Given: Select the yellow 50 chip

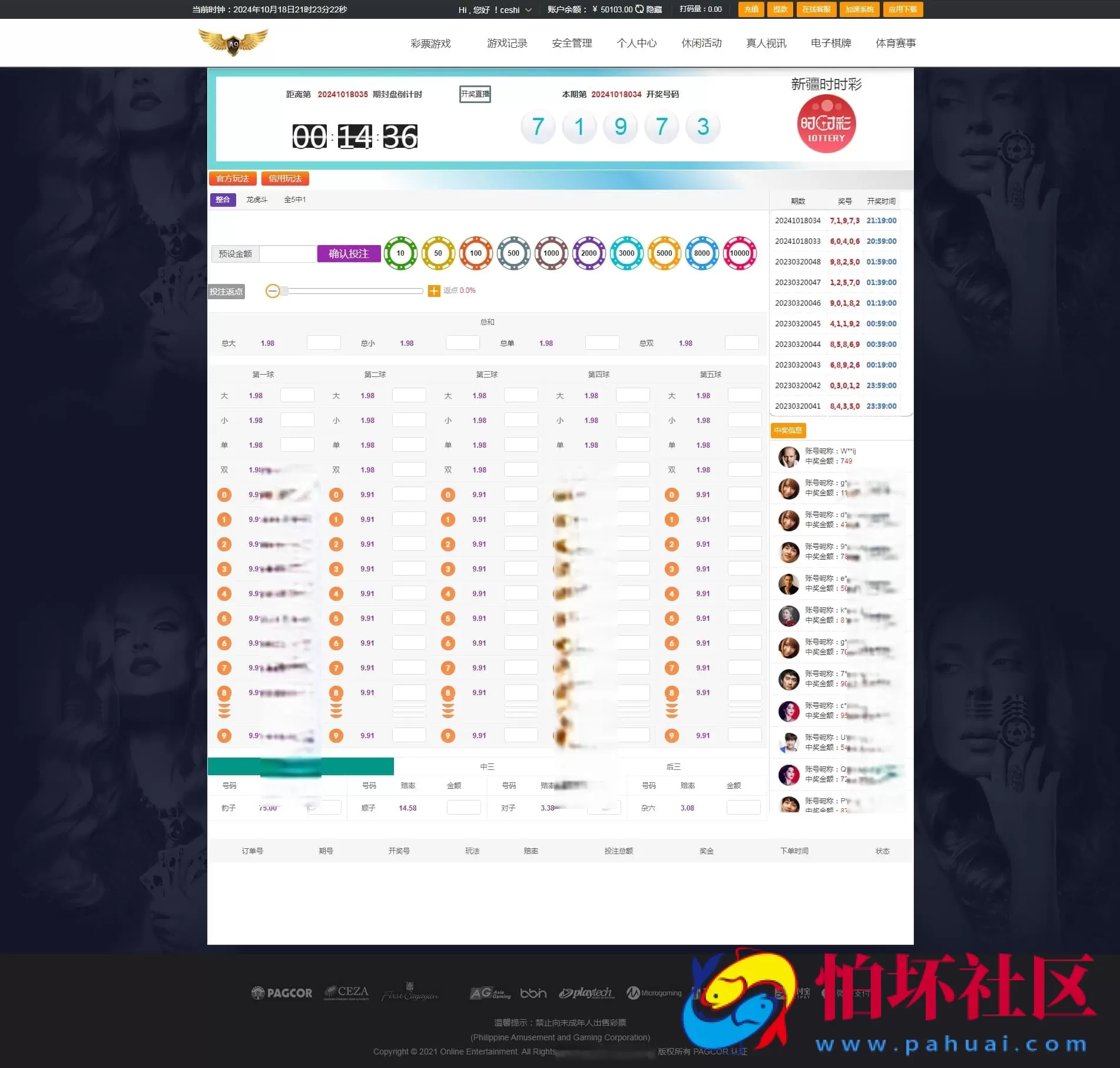Looking at the screenshot, I should pos(438,253).
